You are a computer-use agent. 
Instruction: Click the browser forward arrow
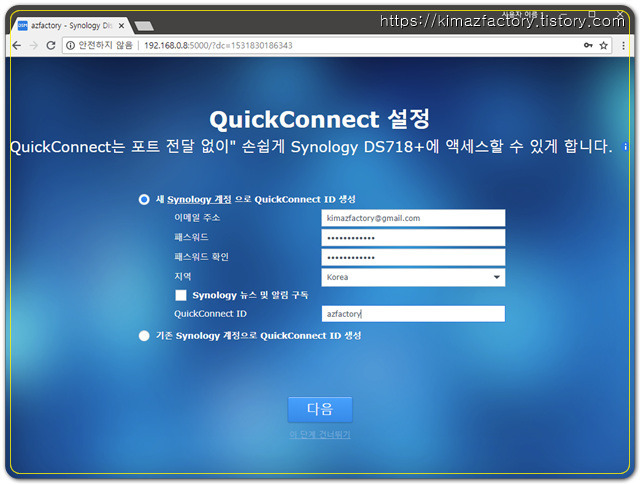click(x=33, y=45)
